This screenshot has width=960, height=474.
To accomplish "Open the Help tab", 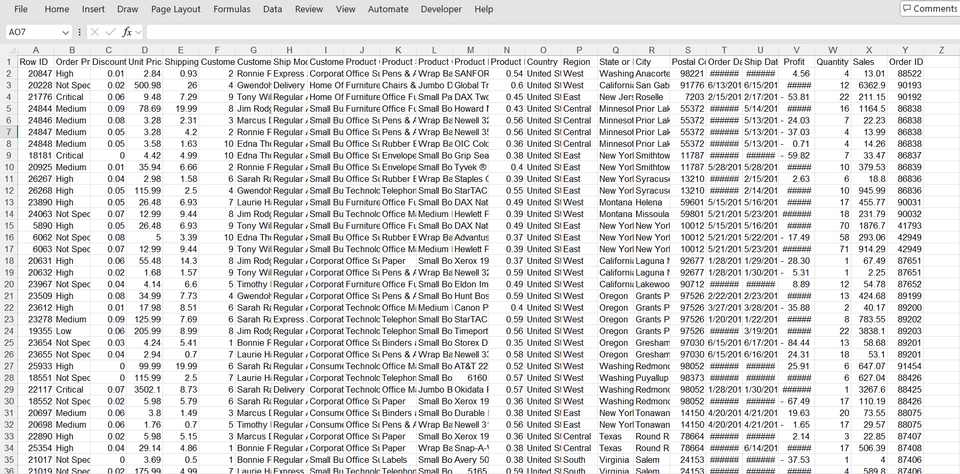I will click(x=484, y=9).
